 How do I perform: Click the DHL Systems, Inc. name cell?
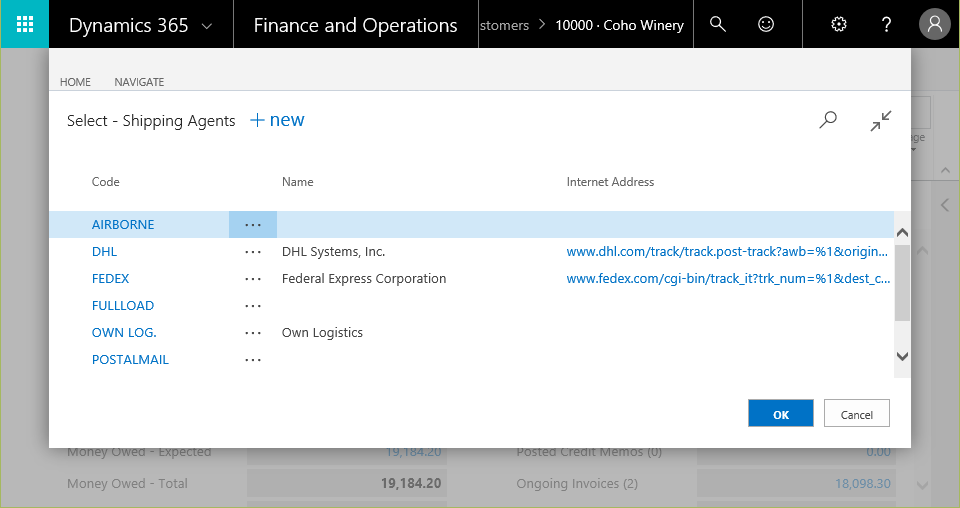(333, 252)
